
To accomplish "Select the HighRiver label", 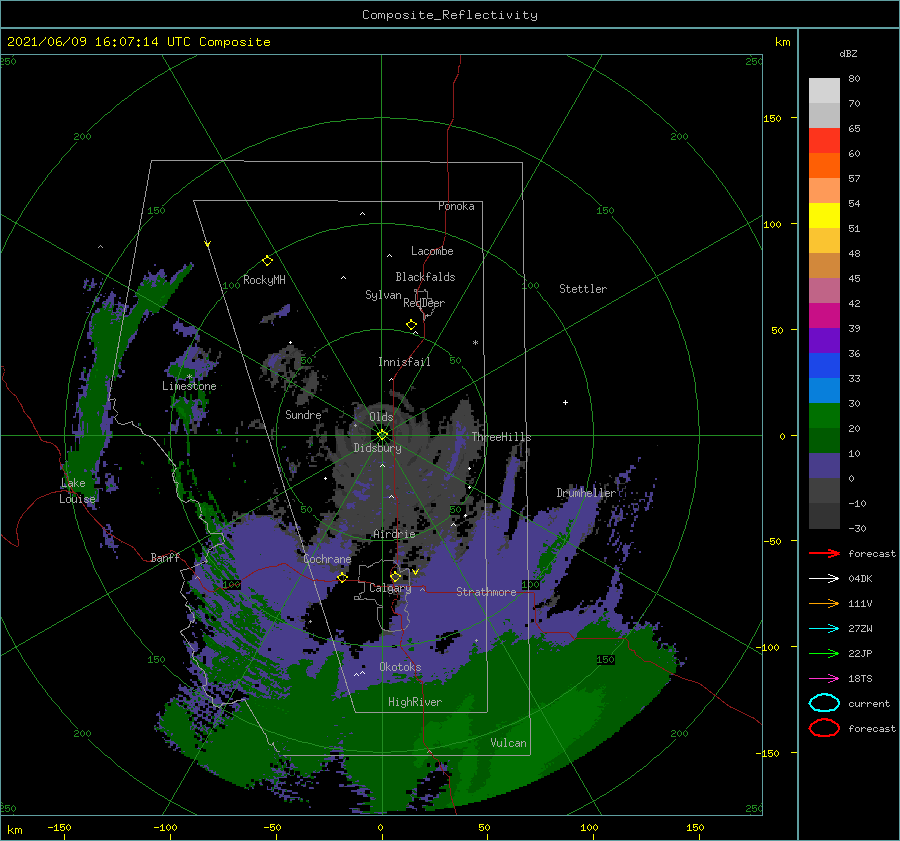I will 415,702.
